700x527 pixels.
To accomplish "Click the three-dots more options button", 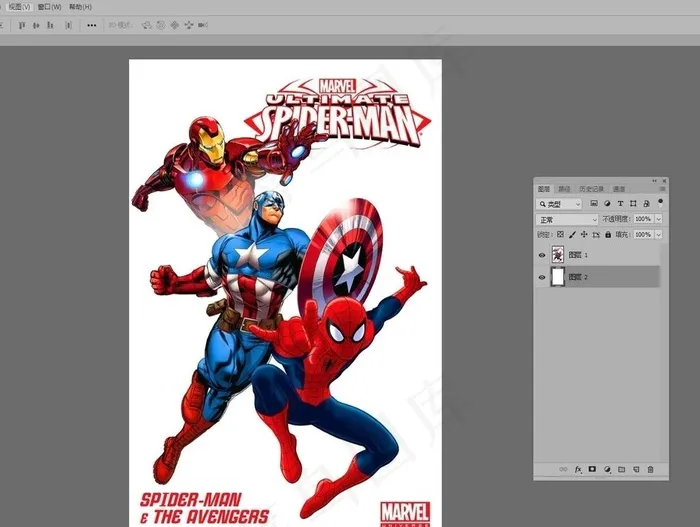I will pyautogui.click(x=92, y=25).
